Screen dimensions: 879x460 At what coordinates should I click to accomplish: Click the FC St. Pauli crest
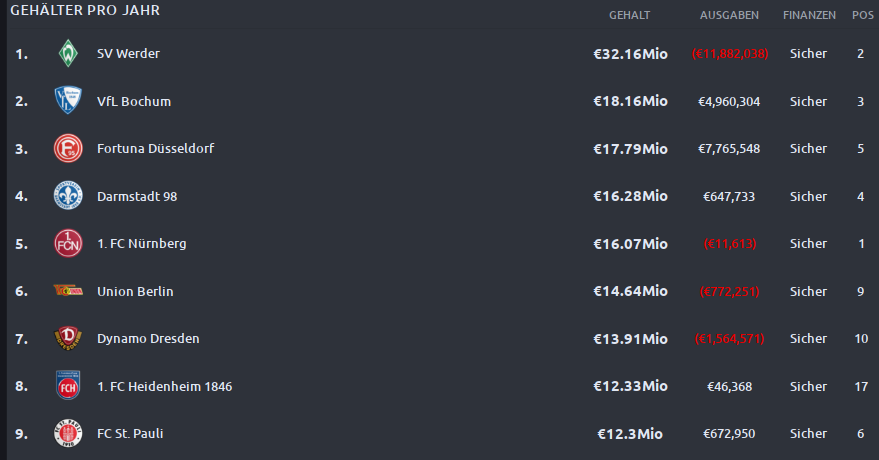coord(68,433)
